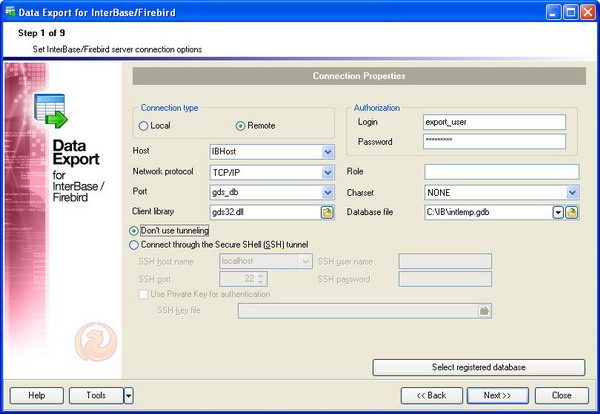The image size is (600, 414).
Task: Open Database file recent list arrow
Action: pos(558,212)
